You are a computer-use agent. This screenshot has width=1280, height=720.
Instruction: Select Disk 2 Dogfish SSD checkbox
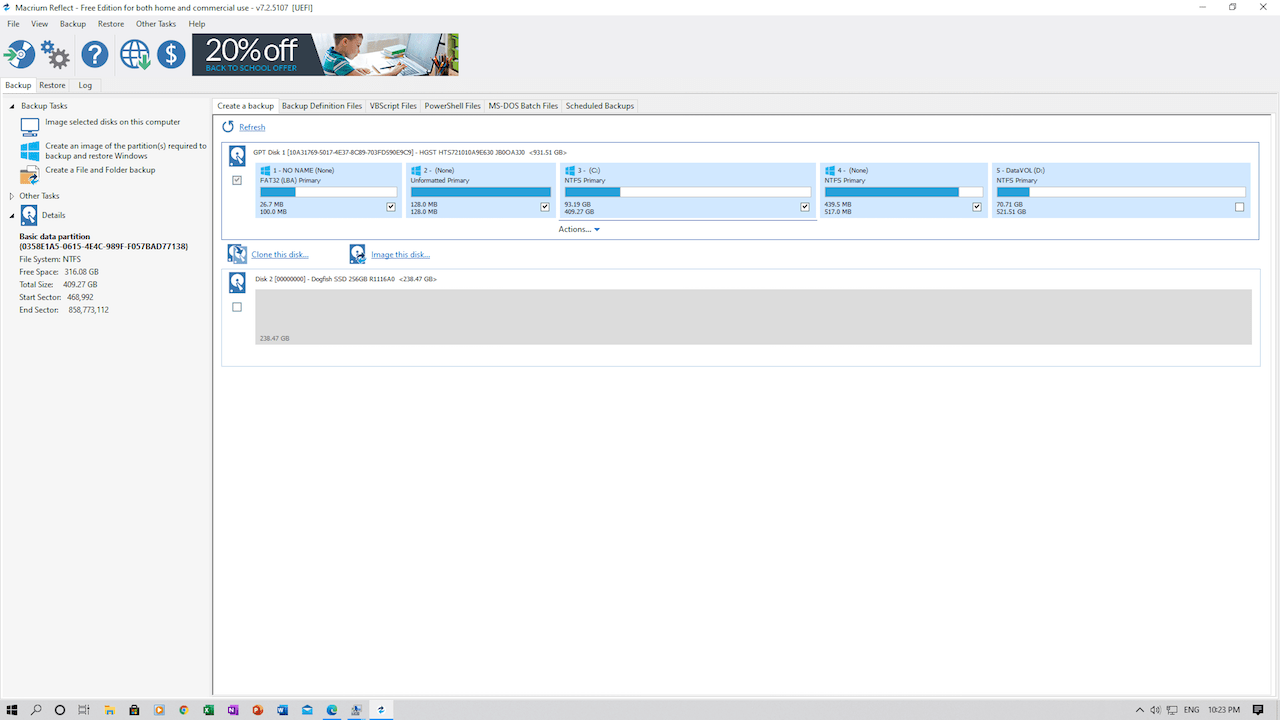tap(237, 307)
